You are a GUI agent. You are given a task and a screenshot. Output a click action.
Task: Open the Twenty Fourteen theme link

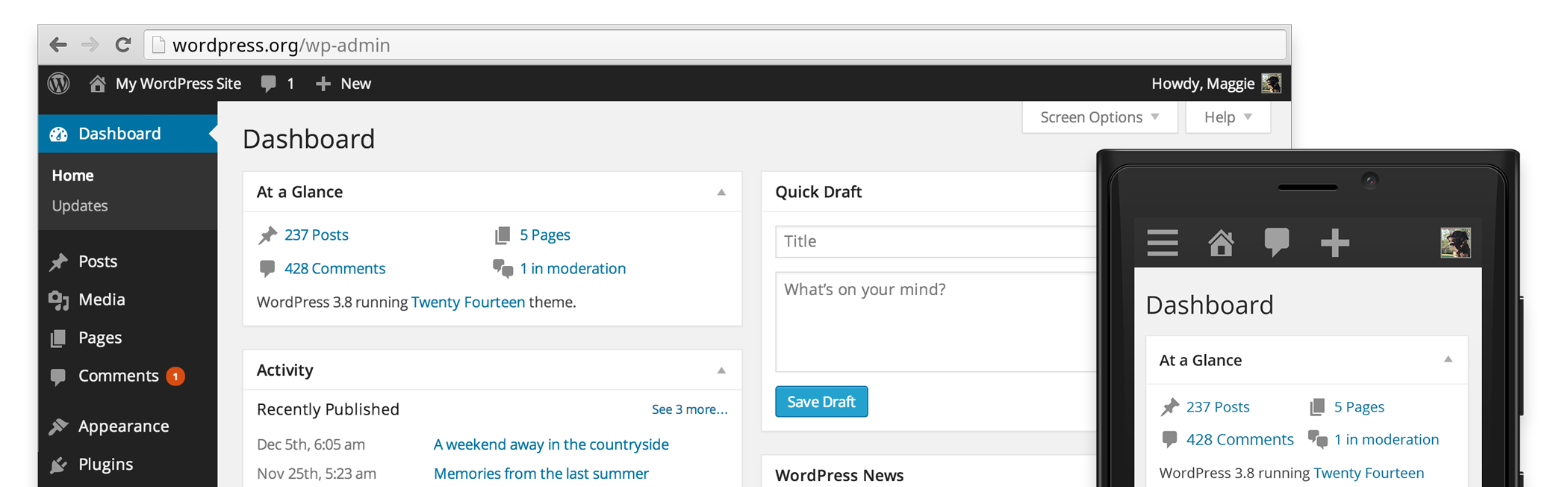[468, 302]
